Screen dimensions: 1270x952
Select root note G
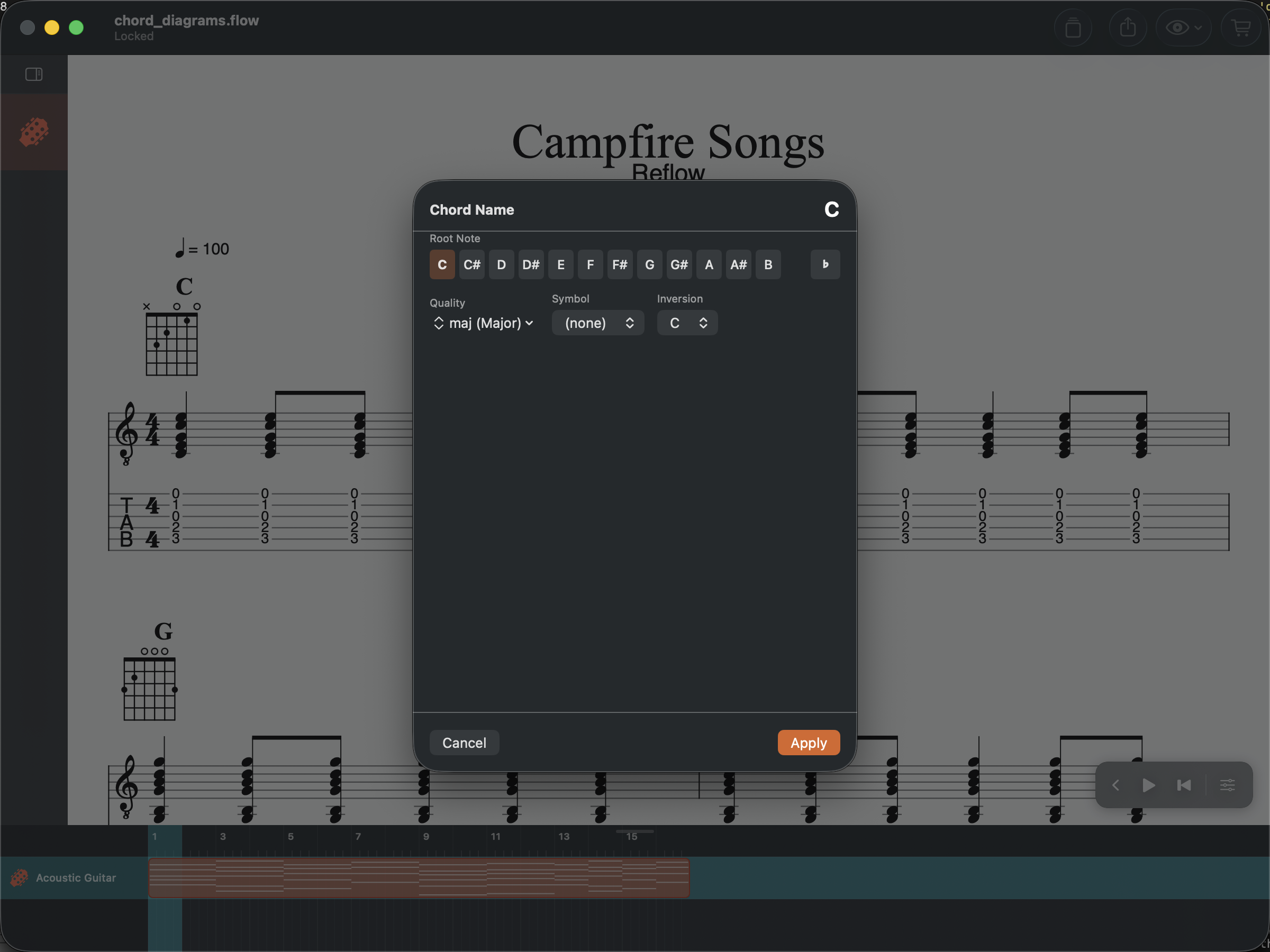pyautogui.click(x=649, y=264)
